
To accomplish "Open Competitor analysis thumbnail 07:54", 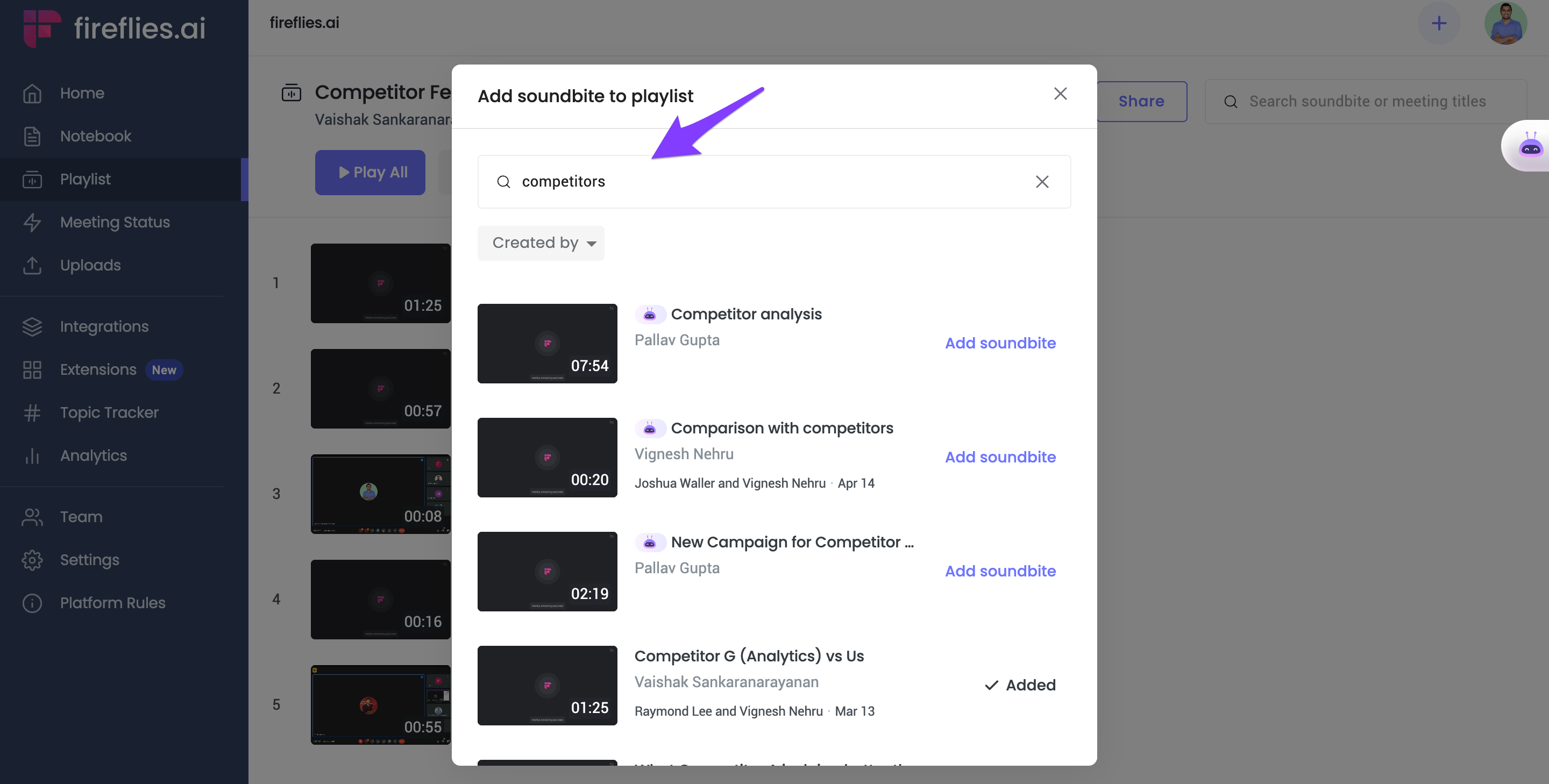I will [547, 343].
